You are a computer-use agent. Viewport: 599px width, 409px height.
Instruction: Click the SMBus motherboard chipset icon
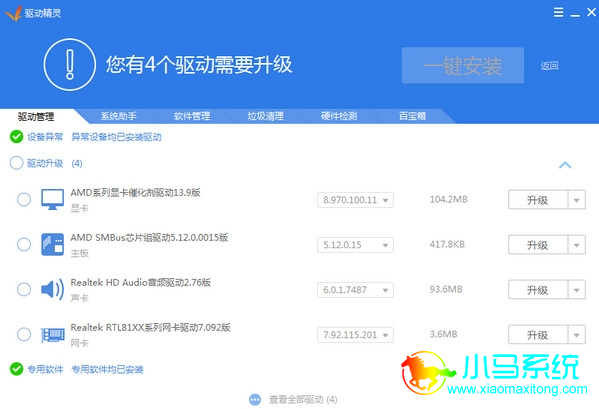tap(52, 244)
